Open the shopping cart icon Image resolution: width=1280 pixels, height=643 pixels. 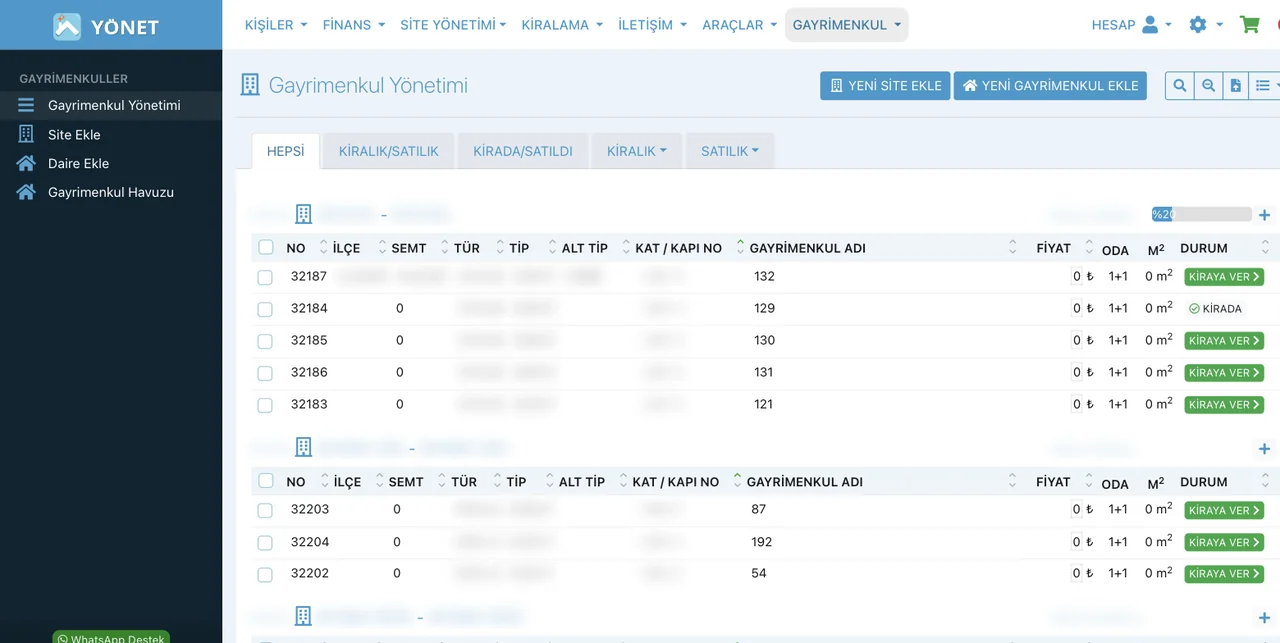coord(1250,25)
